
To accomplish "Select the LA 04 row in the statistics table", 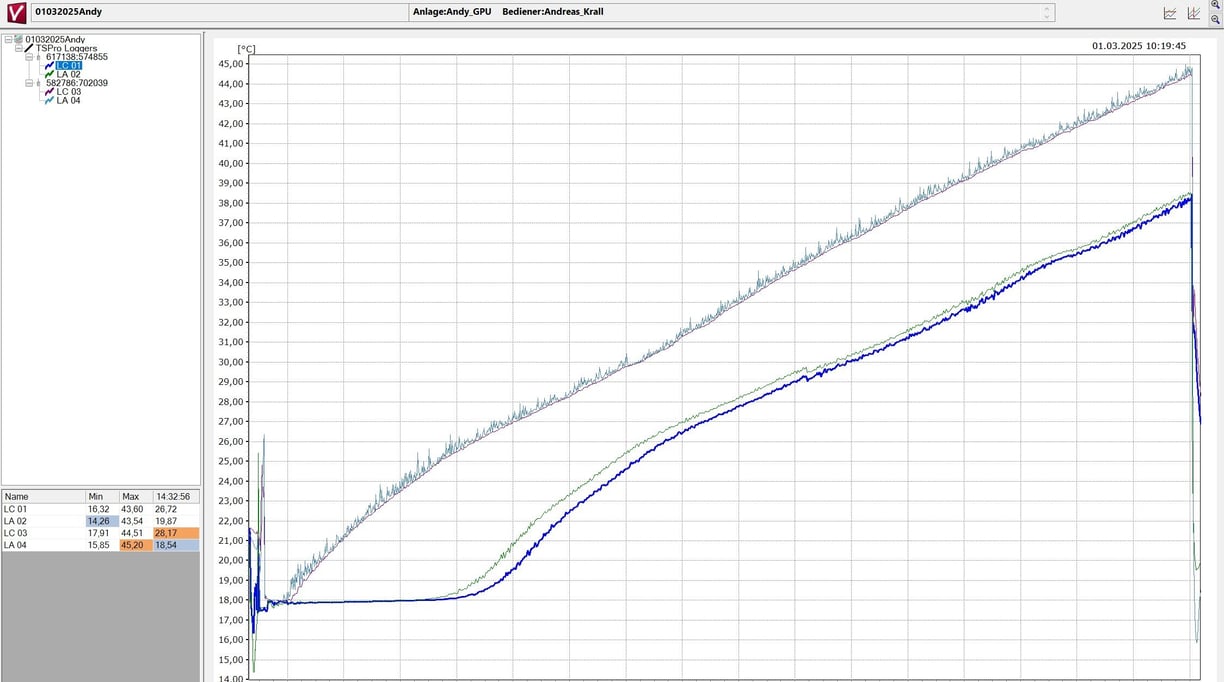I will tap(100, 545).
